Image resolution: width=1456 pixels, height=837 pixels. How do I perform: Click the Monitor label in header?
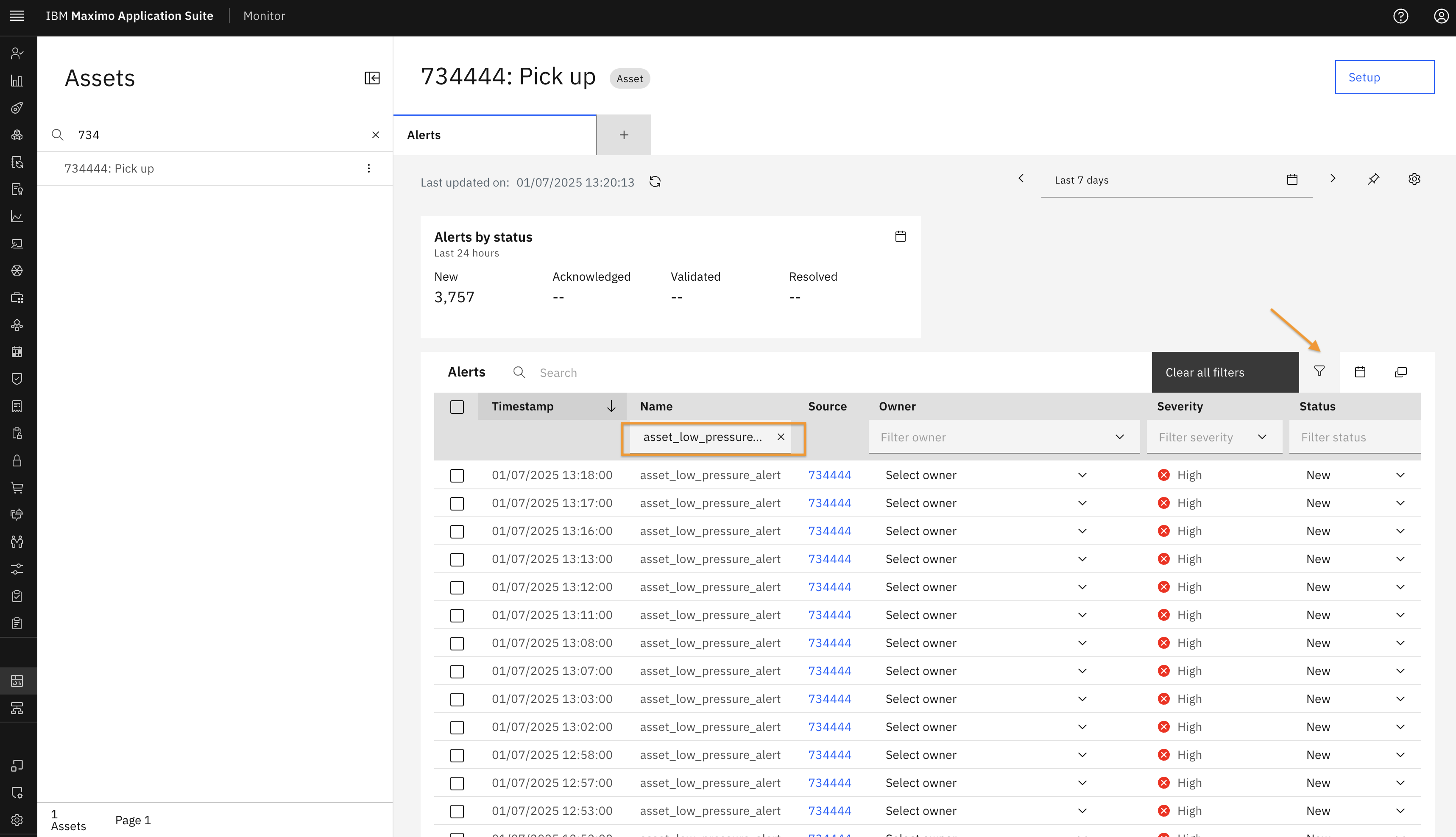(x=264, y=16)
